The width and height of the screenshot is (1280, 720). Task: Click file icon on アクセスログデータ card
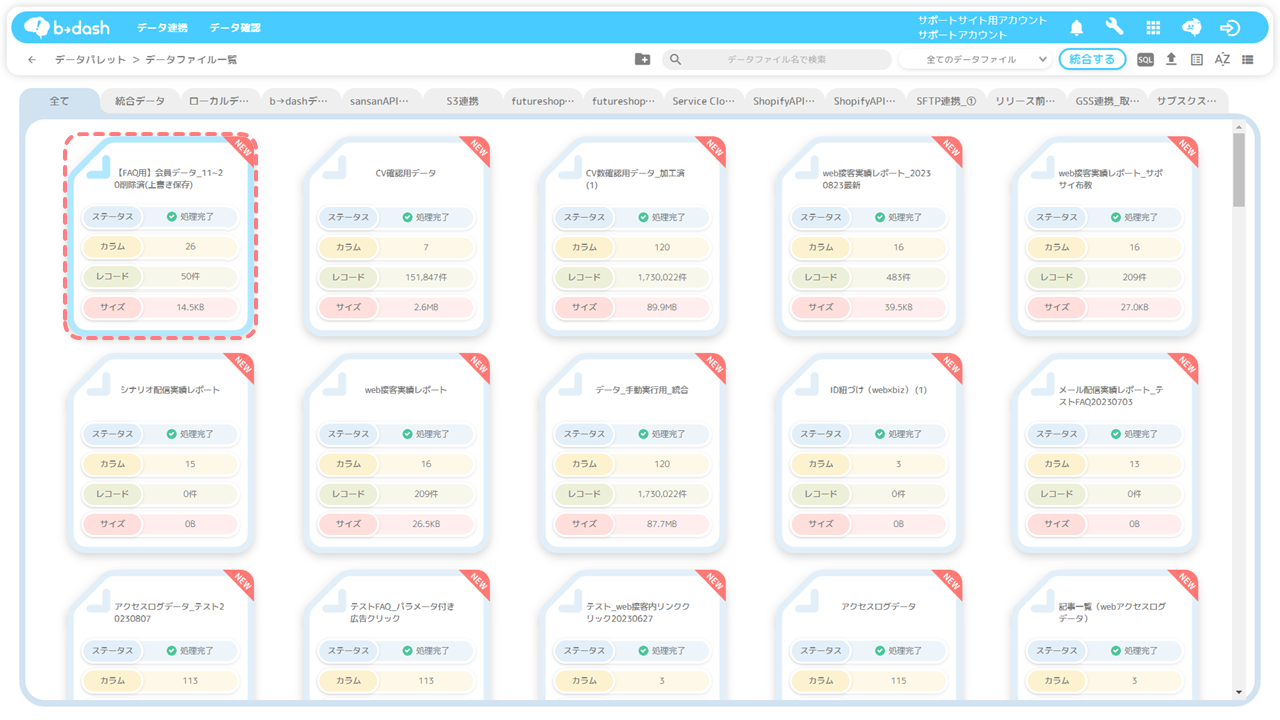pos(806,604)
